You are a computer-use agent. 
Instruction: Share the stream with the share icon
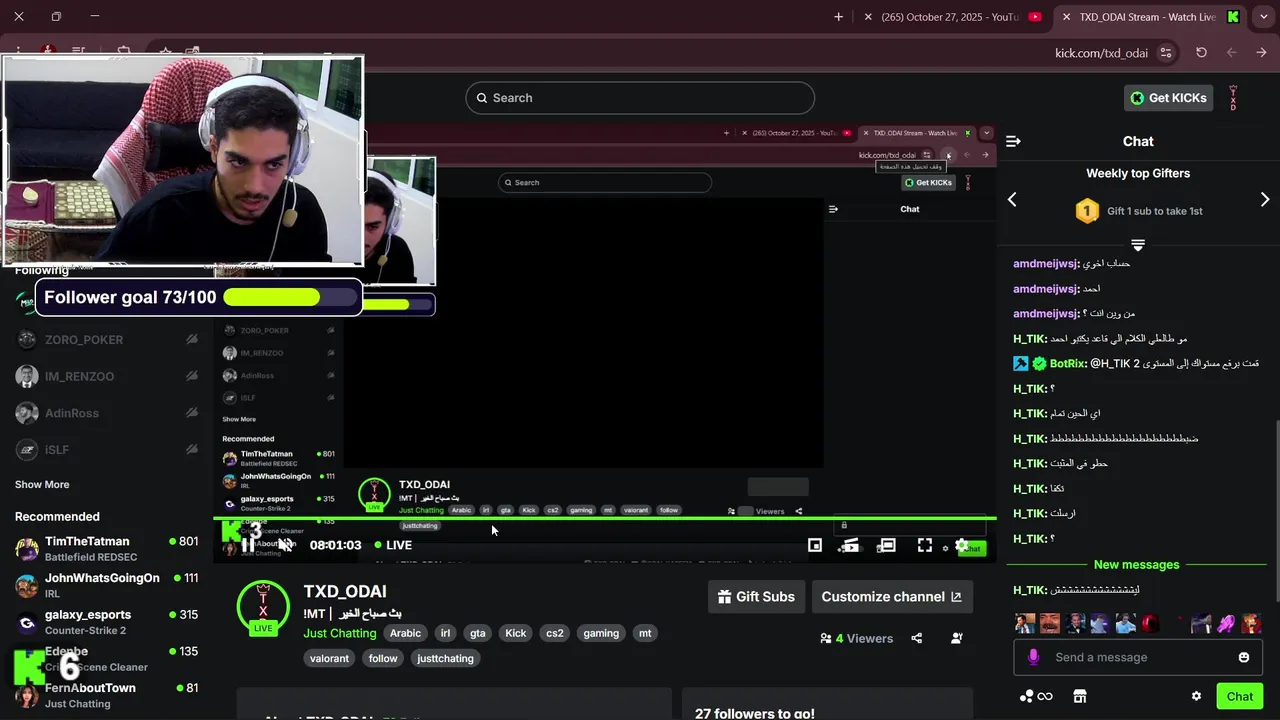click(x=916, y=638)
